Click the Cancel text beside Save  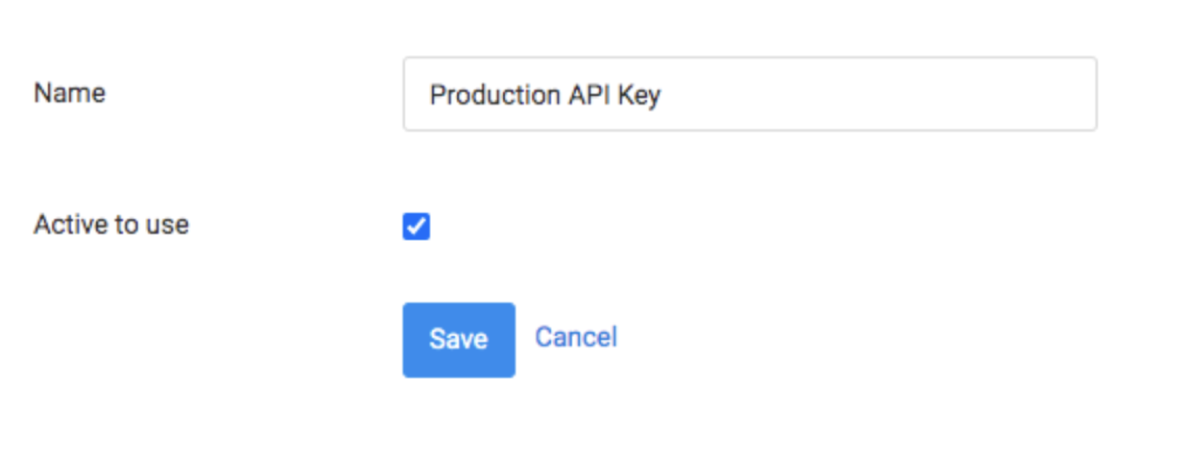point(576,337)
